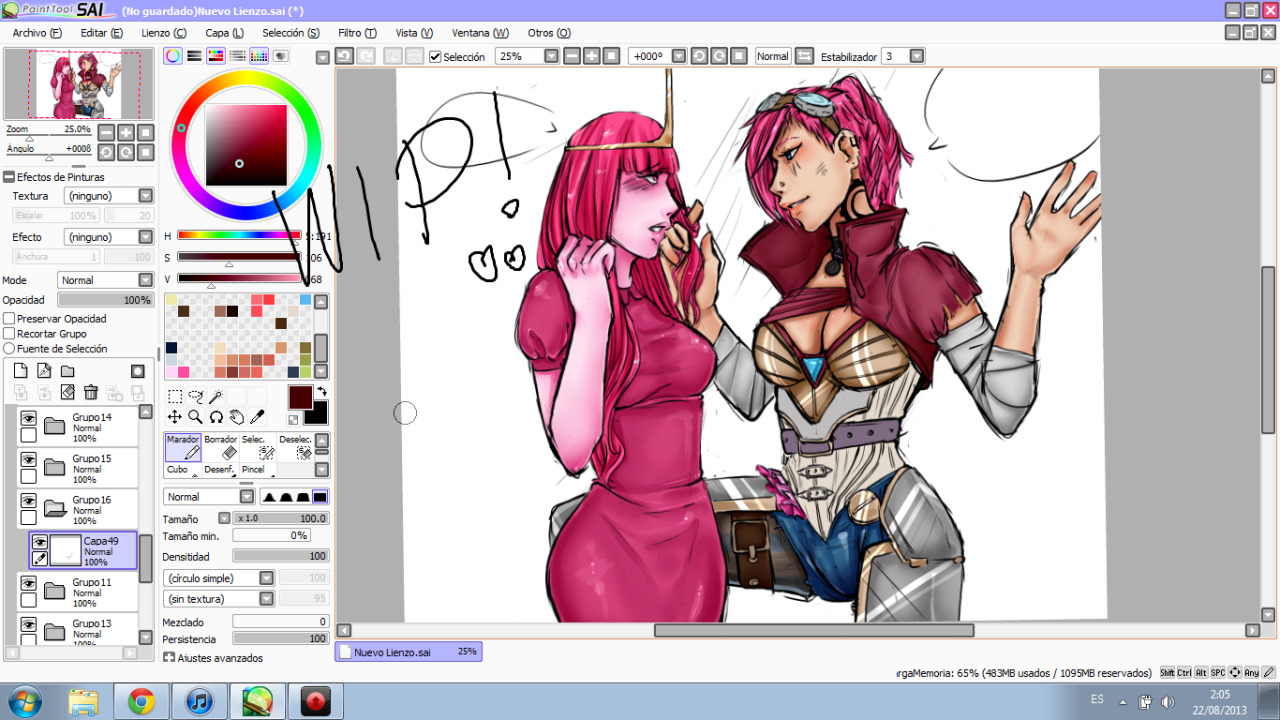Hide the Grupo15 layer group
Viewport: 1280px width, 720px height.
(28, 460)
